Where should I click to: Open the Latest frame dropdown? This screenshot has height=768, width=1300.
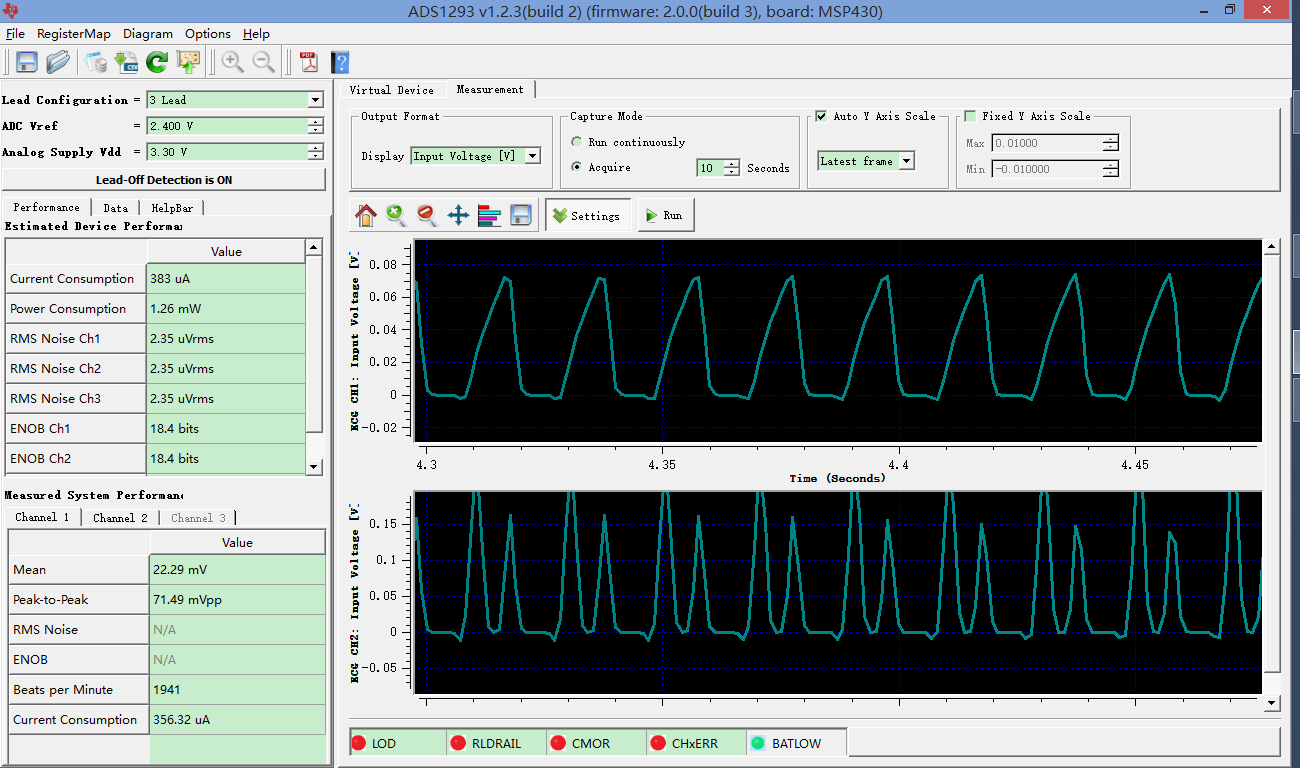tap(906, 161)
